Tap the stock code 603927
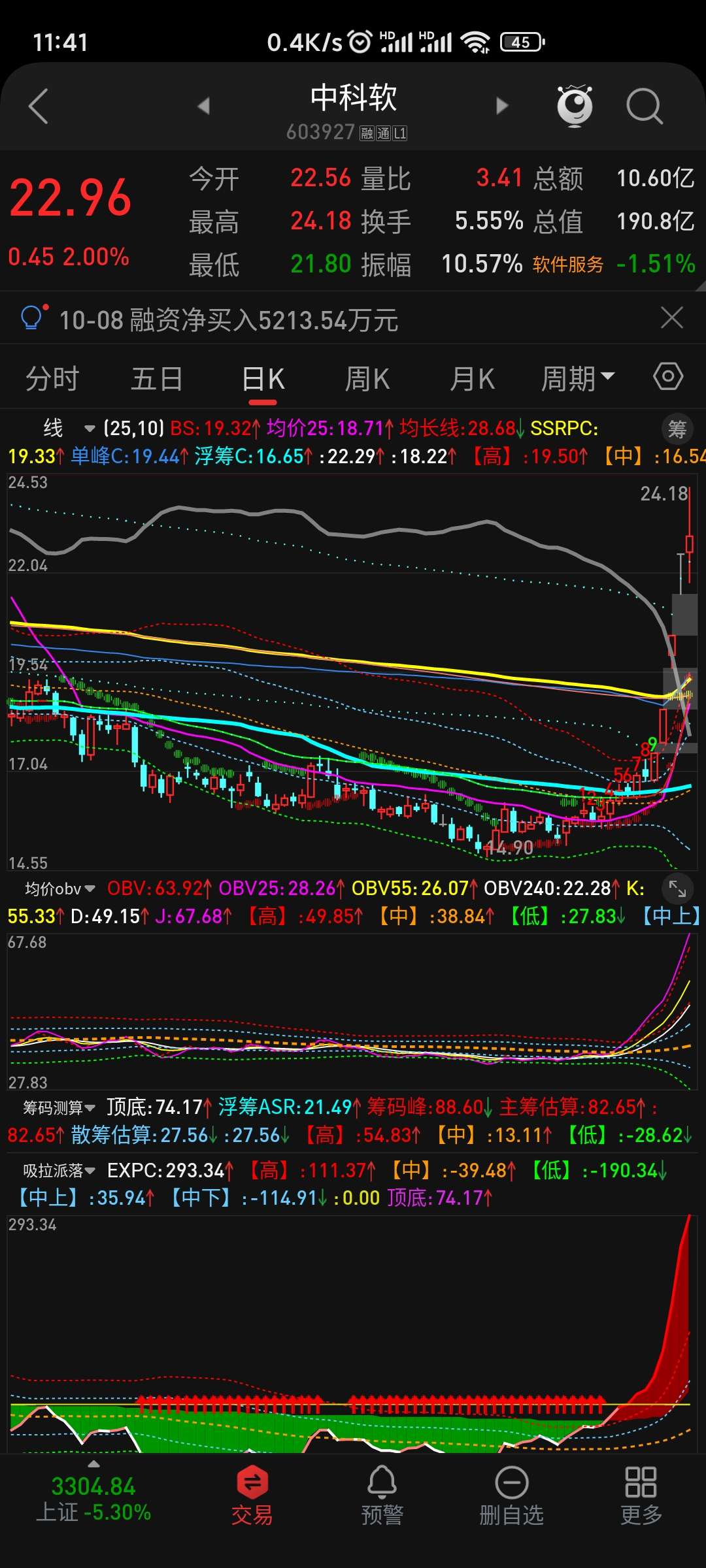The width and height of the screenshot is (706, 1568). pyautogui.click(x=320, y=133)
